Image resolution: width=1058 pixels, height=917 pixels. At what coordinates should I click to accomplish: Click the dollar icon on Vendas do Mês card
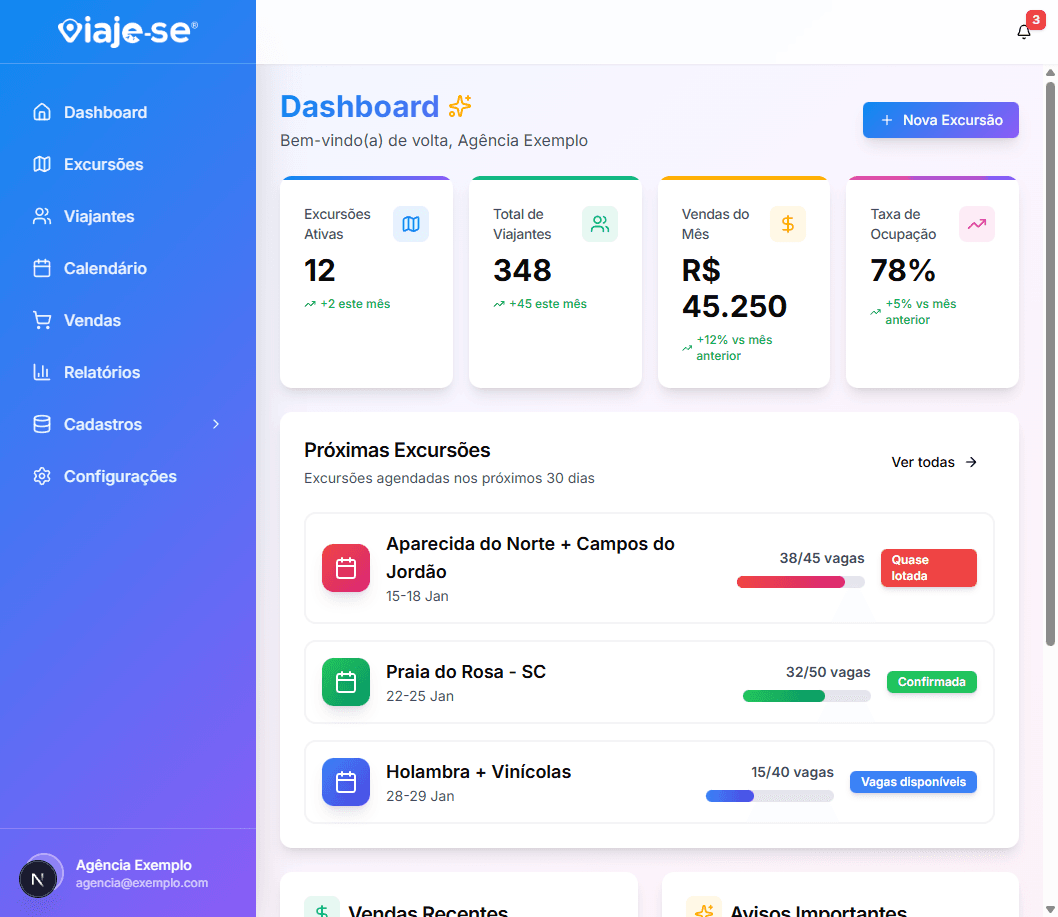(788, 224)
